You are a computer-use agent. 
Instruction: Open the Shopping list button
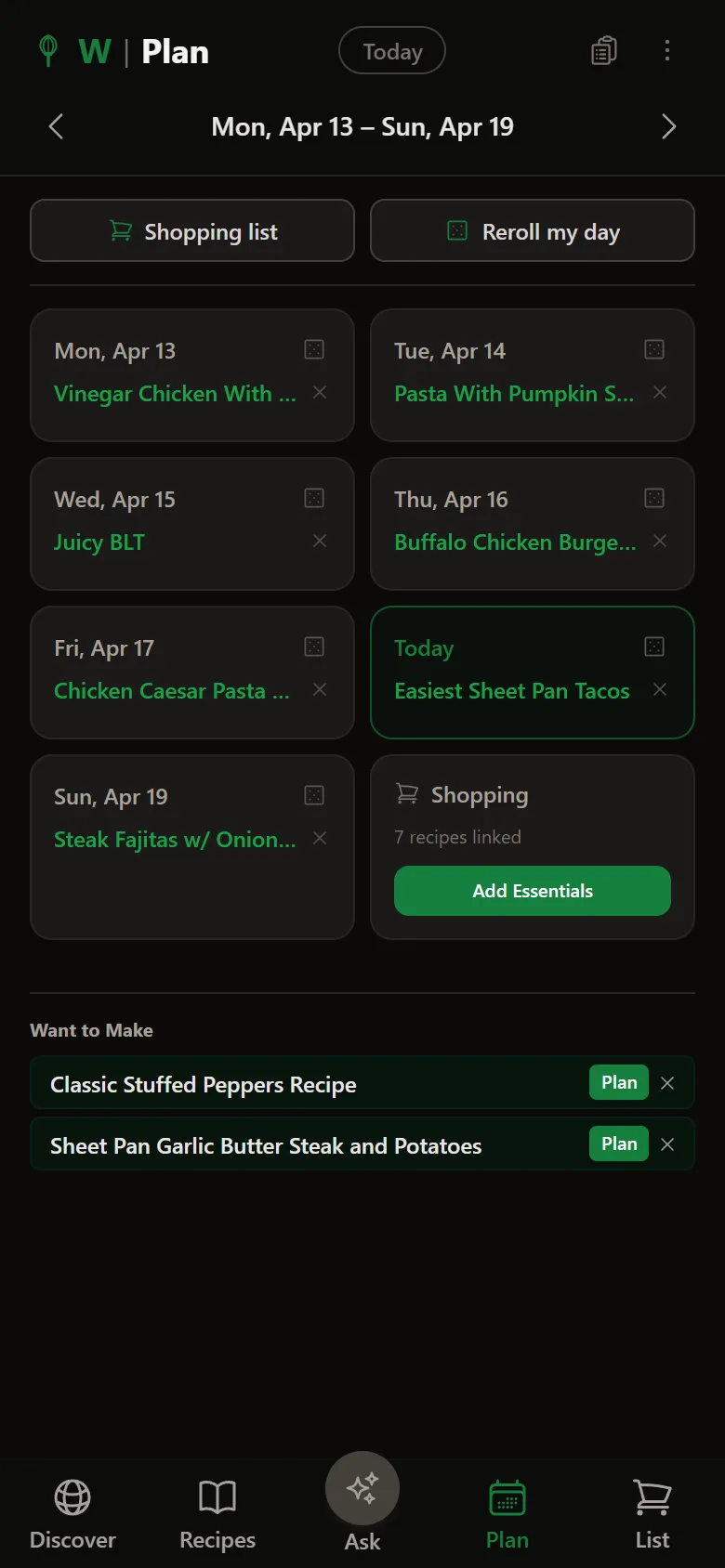coord(192,231)
